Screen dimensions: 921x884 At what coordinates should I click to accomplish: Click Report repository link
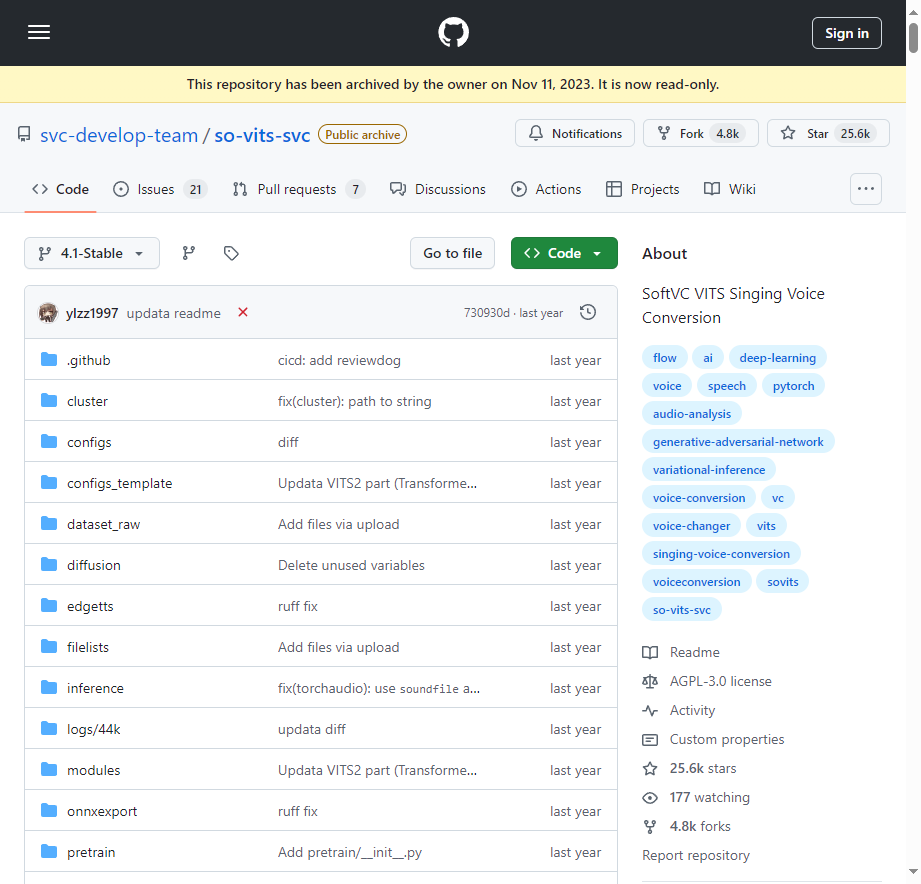(x=695, y=855)
